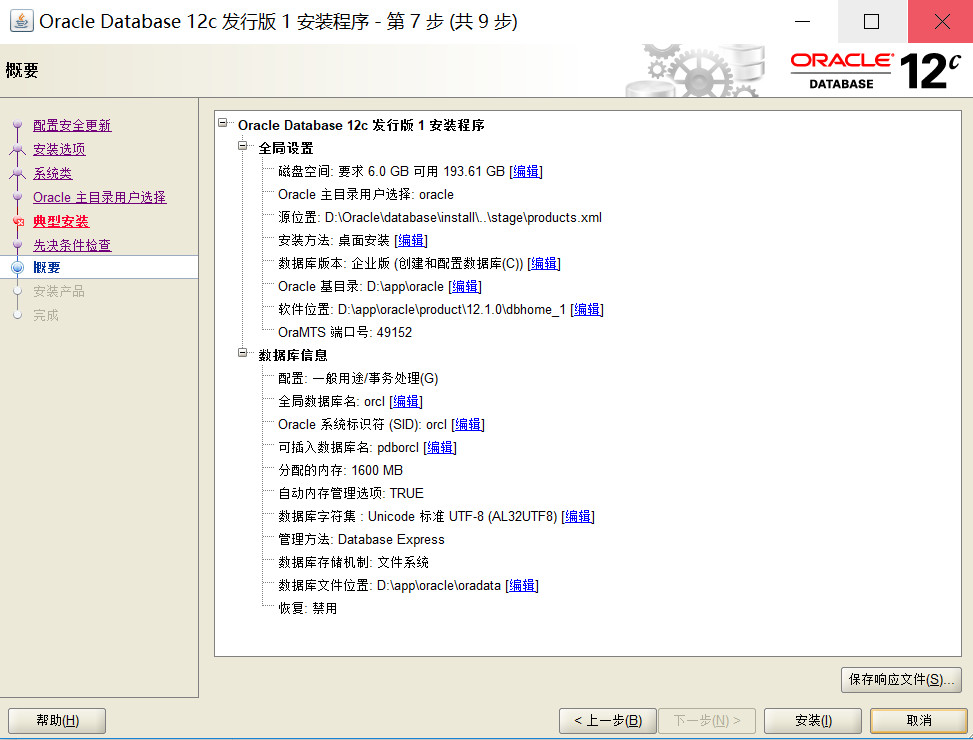Click the 帮助(H) button
The image size is (973, 740).
tap(57, 721)
